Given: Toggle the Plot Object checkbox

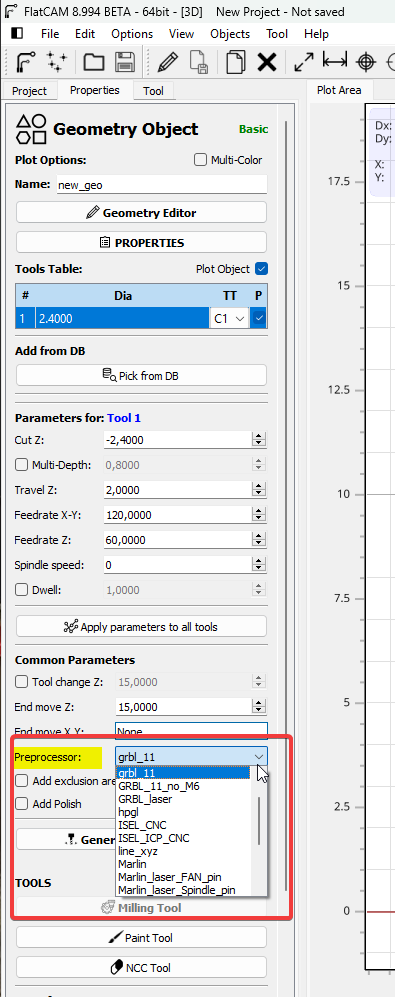Looking at the screenshot, I should (261, 268).
